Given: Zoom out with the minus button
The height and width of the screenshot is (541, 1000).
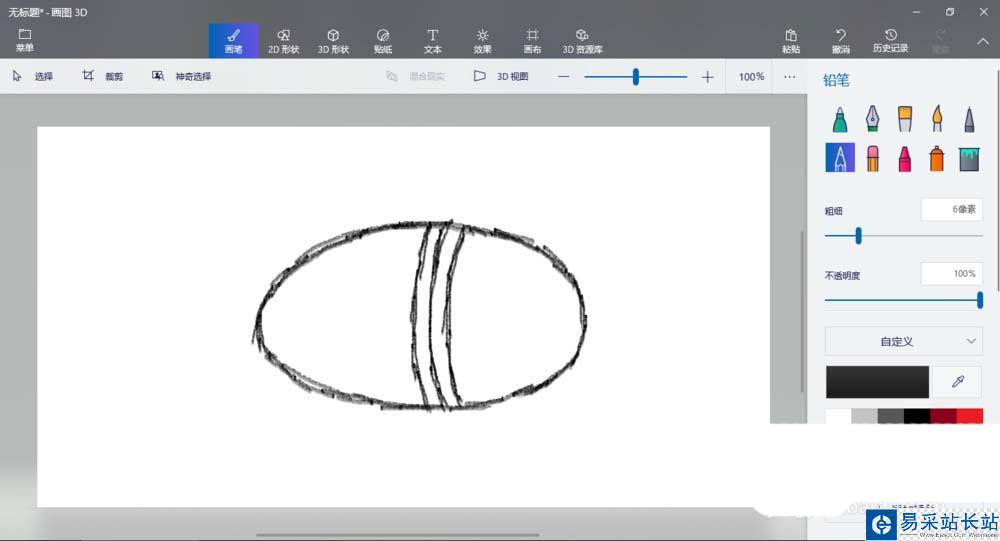Looking at the screenshot, I should point(563,77).
